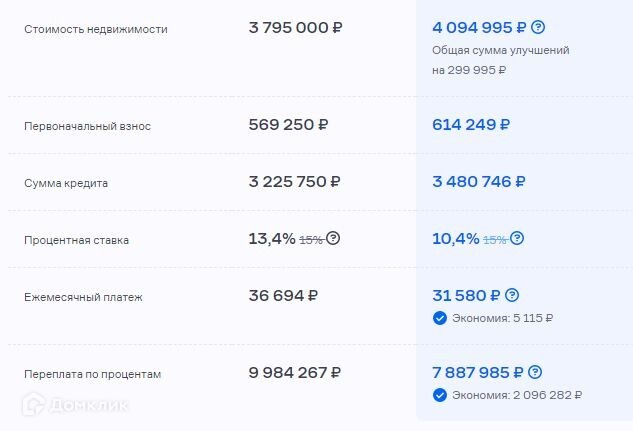Image resolution: width=633 pixels, height=431 pixels.
Task: Select the Процентная ставка label
Action: pyautogui.click(x=76, y=240)
